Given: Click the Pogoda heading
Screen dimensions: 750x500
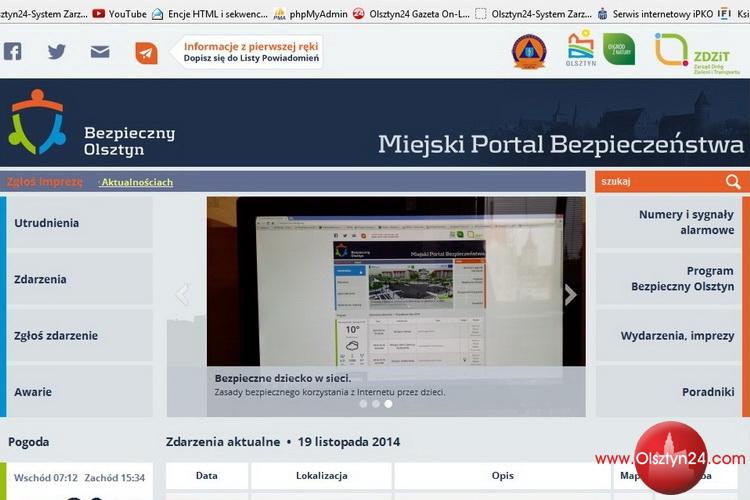Looking at the screenshot, I should click(29, 442).
